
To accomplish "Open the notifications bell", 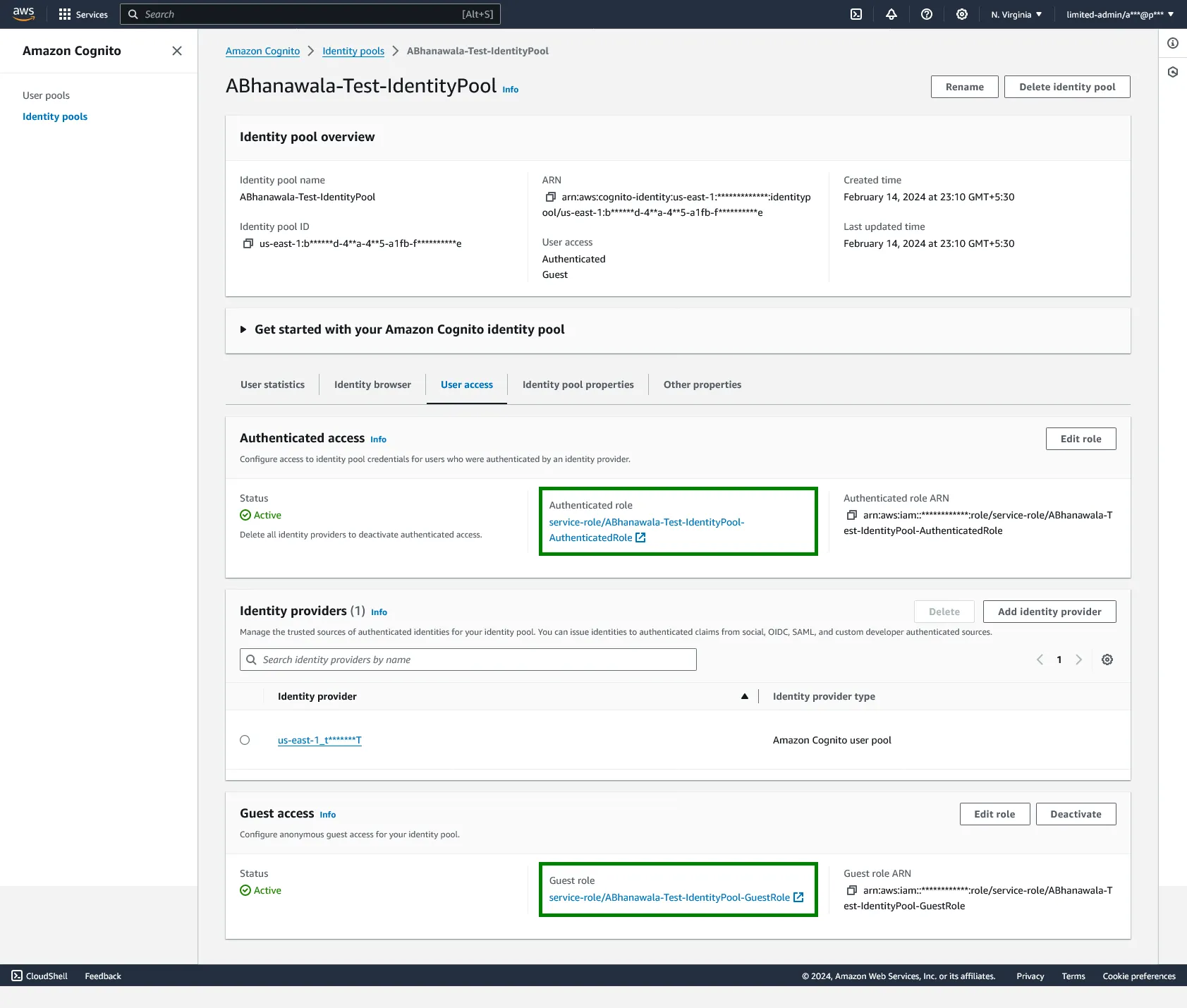I will (891, 14).
